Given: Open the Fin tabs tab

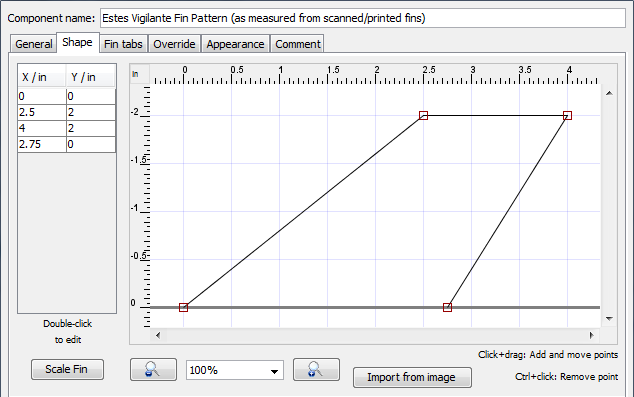Looking at the screenshot, I should coord(123,44).
